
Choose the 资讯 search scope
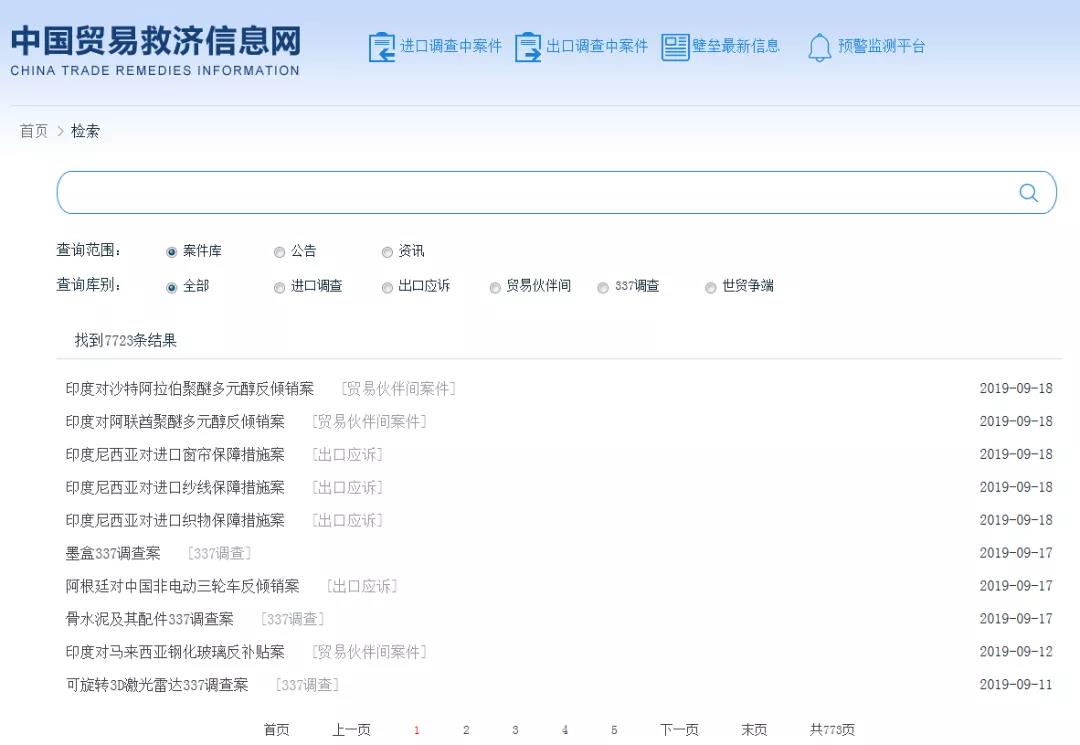click(x=388, y=252)
